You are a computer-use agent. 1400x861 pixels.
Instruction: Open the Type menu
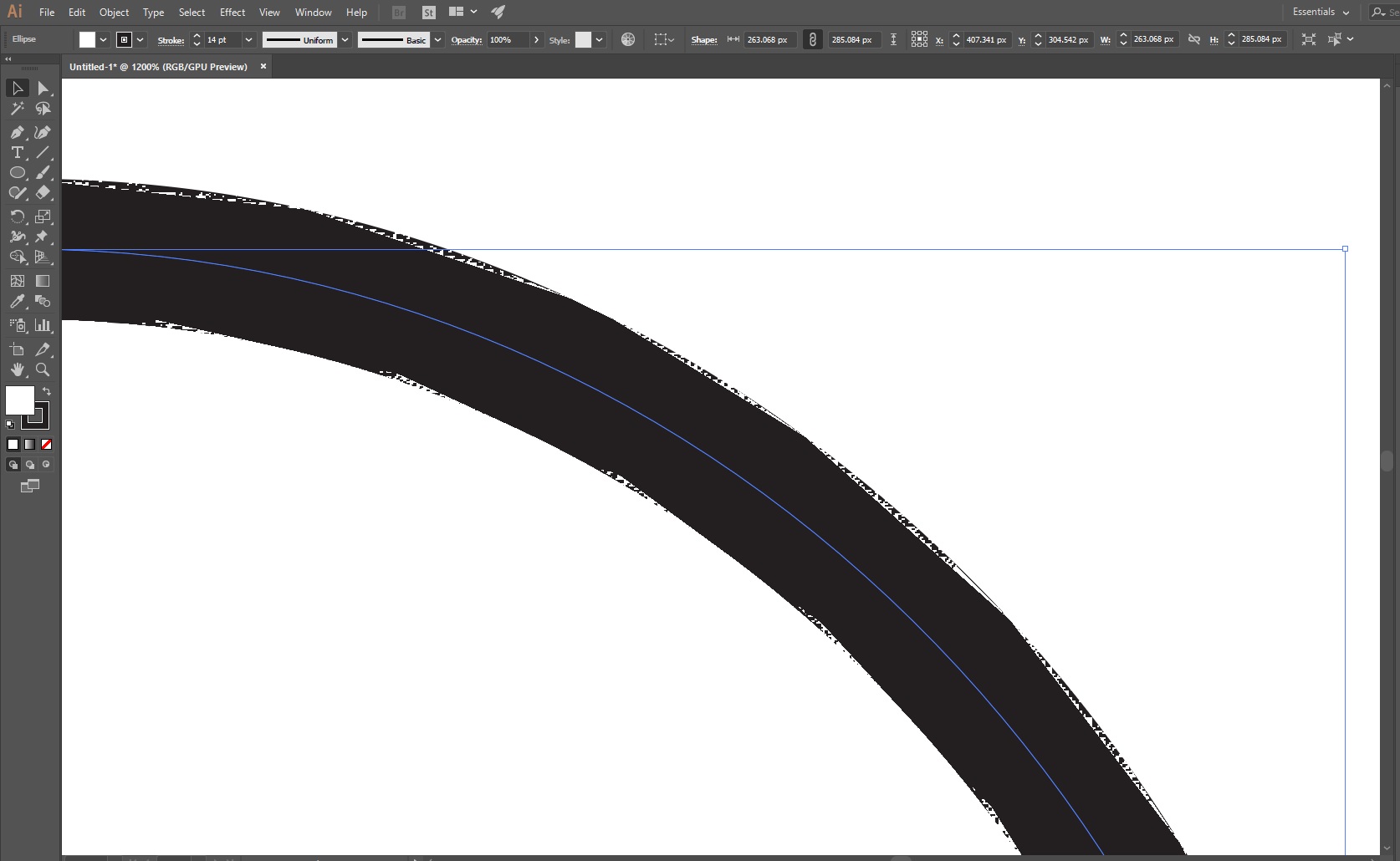click(x=153, y=12)
